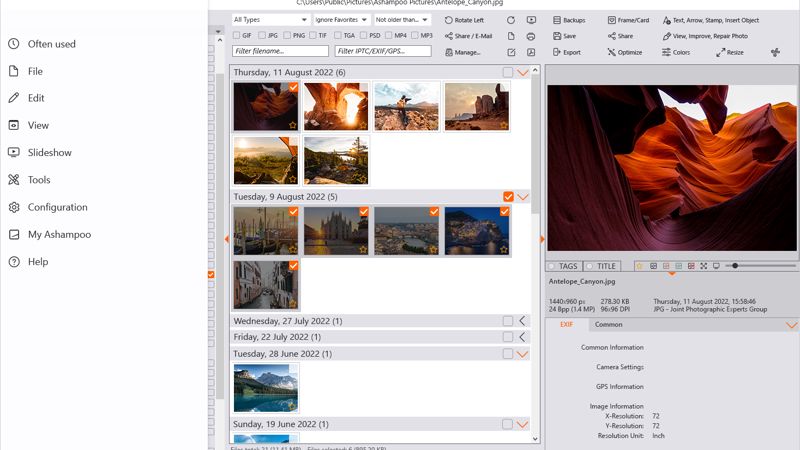Open the Often used menu
The image size is (800, 450).
[x=42, y=44]
